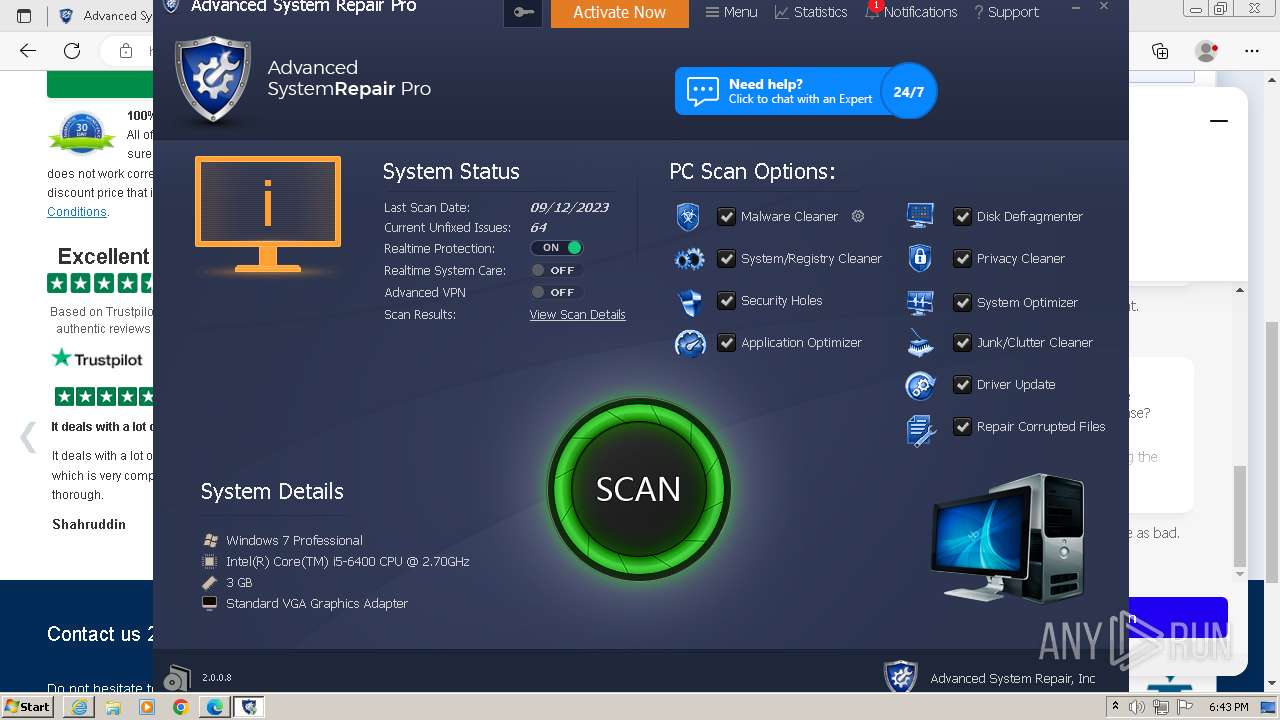Image resolution: width=1280 pixels, height=720 pixels.
Task: Click the last scan date 09/12/2023
Action: tap(569, 207)
